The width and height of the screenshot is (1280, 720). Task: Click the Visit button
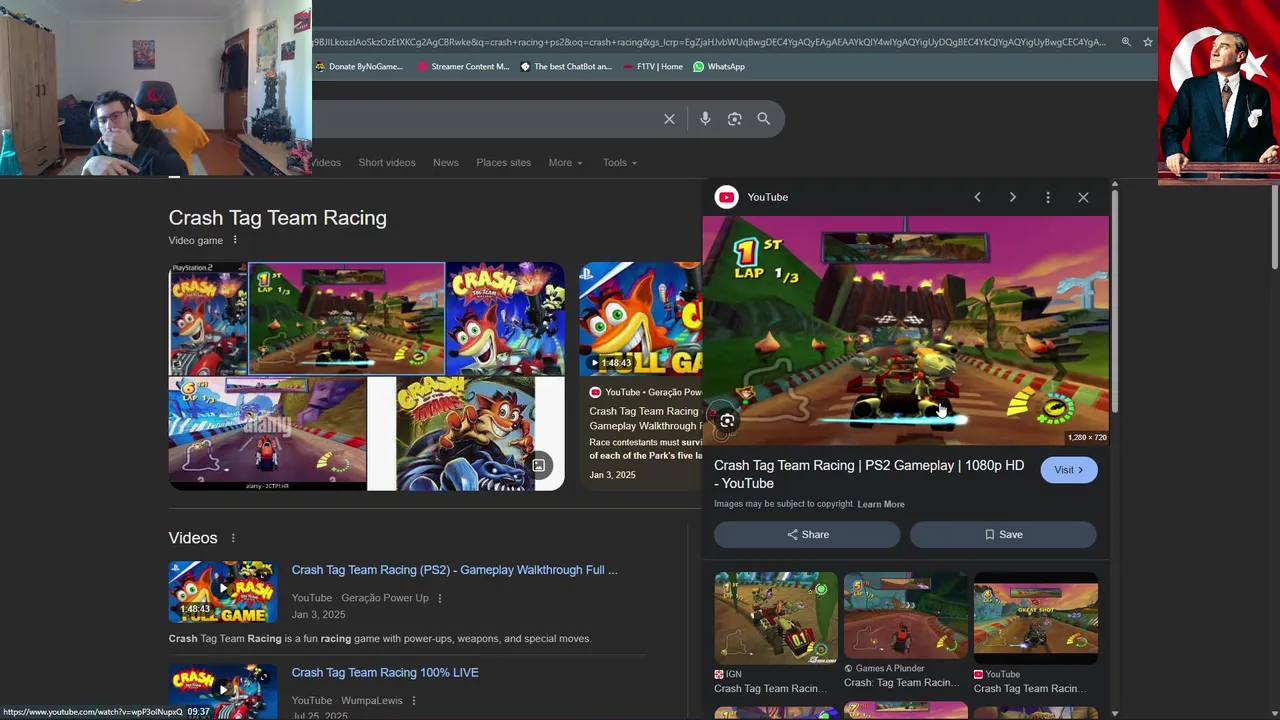point(1069,470)
